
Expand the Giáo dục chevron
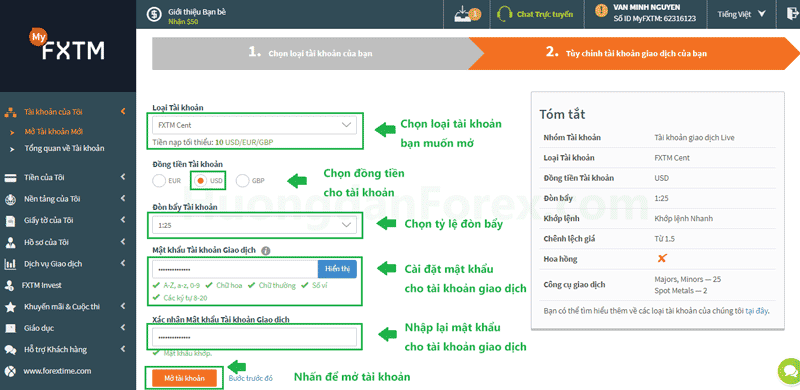coord(123,328)
